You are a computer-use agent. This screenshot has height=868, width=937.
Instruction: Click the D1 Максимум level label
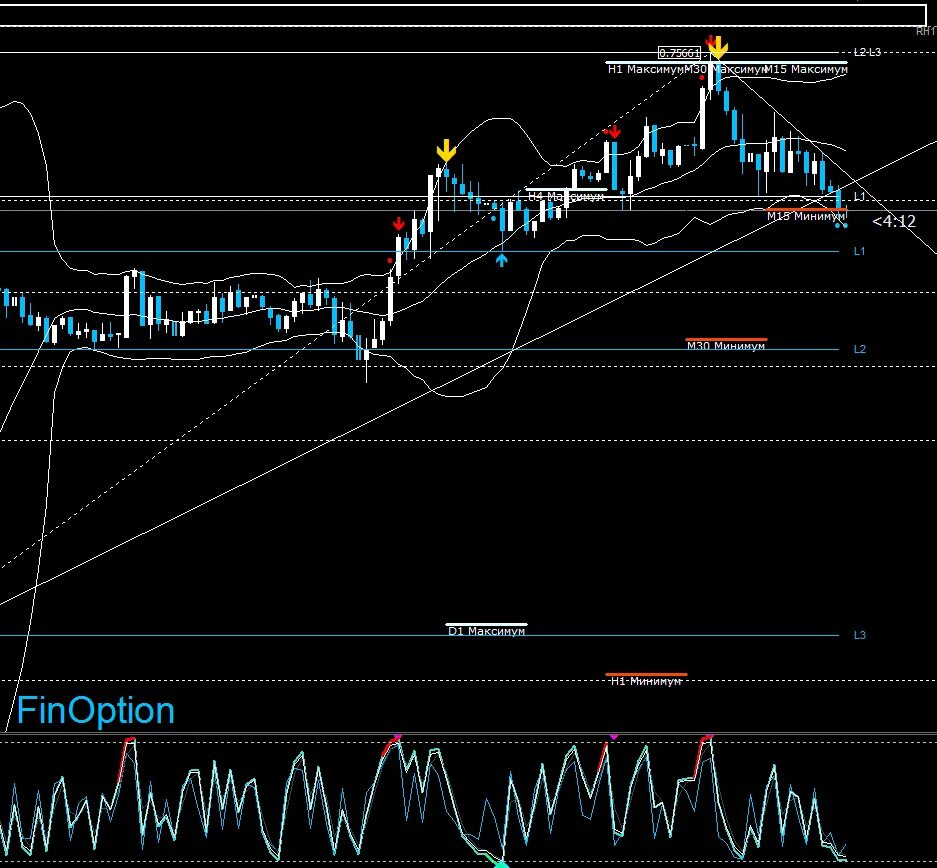point(486,631)
